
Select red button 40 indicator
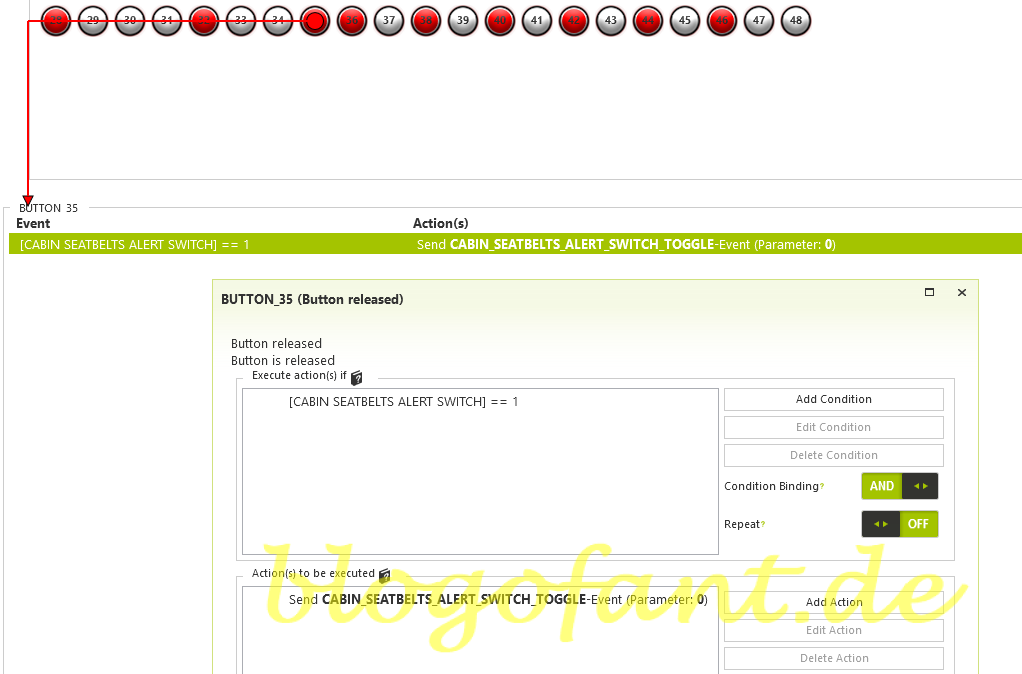pyautogui.click(x=500, y=20)
